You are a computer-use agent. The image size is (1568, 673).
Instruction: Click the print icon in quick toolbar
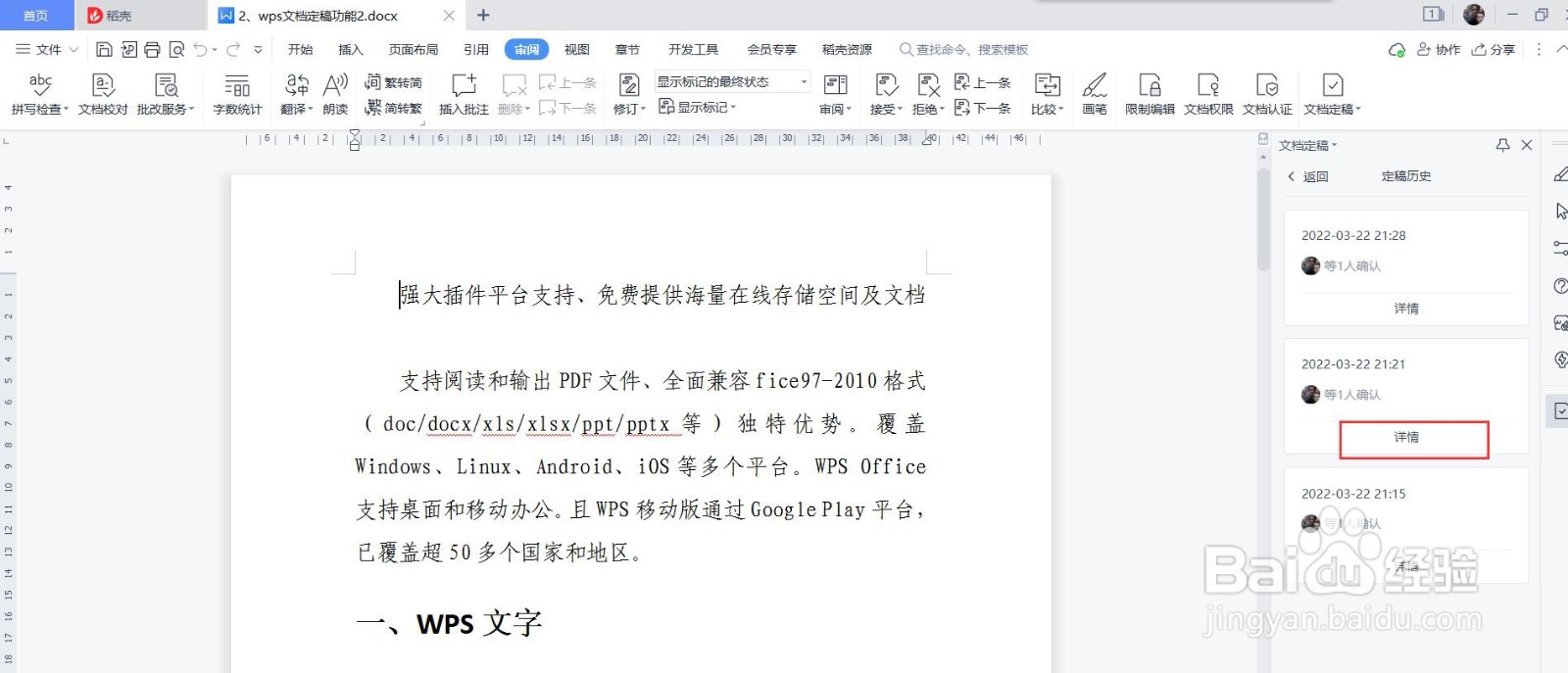pyautogui.click(x=152, y=49)
